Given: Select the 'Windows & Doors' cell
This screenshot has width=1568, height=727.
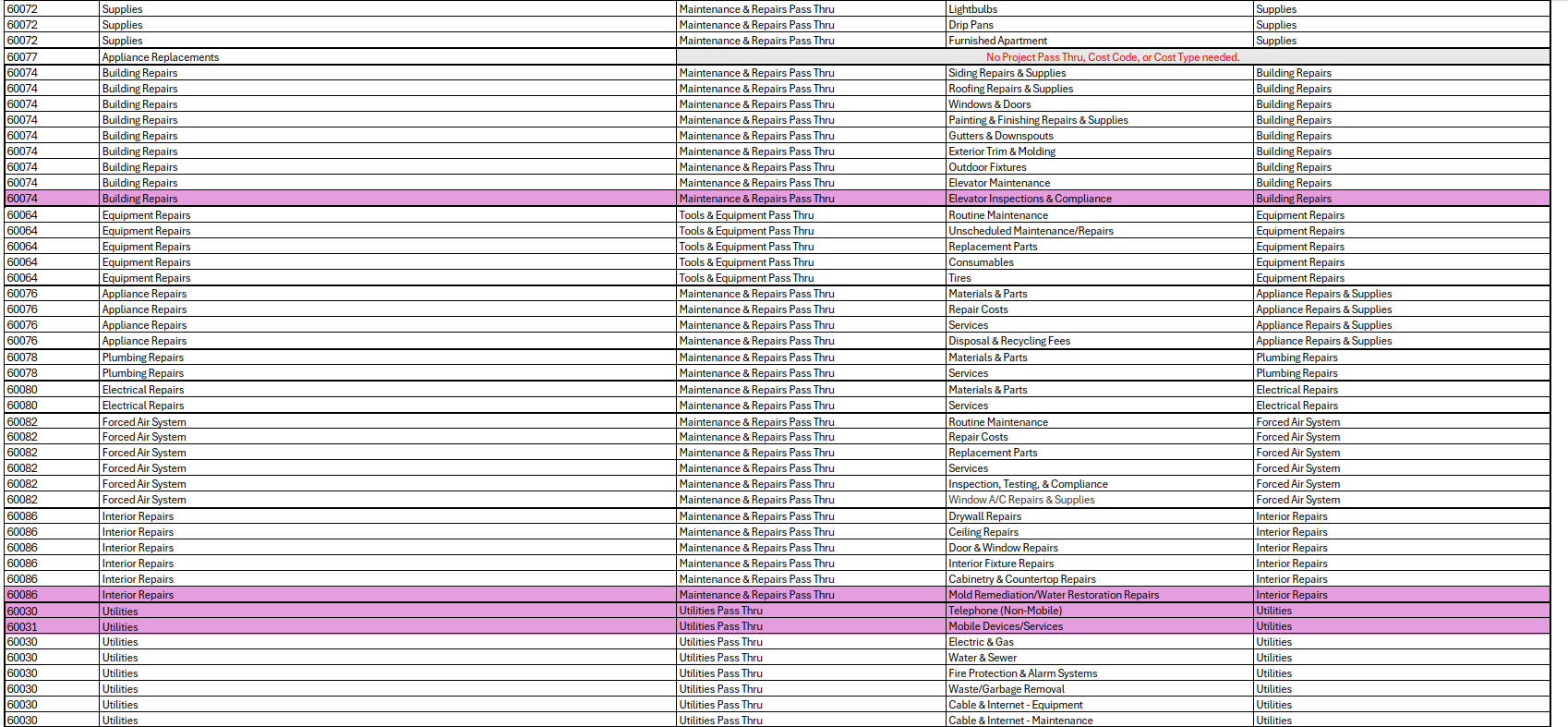Looking at the screenshot, I should coord(1099,104).
